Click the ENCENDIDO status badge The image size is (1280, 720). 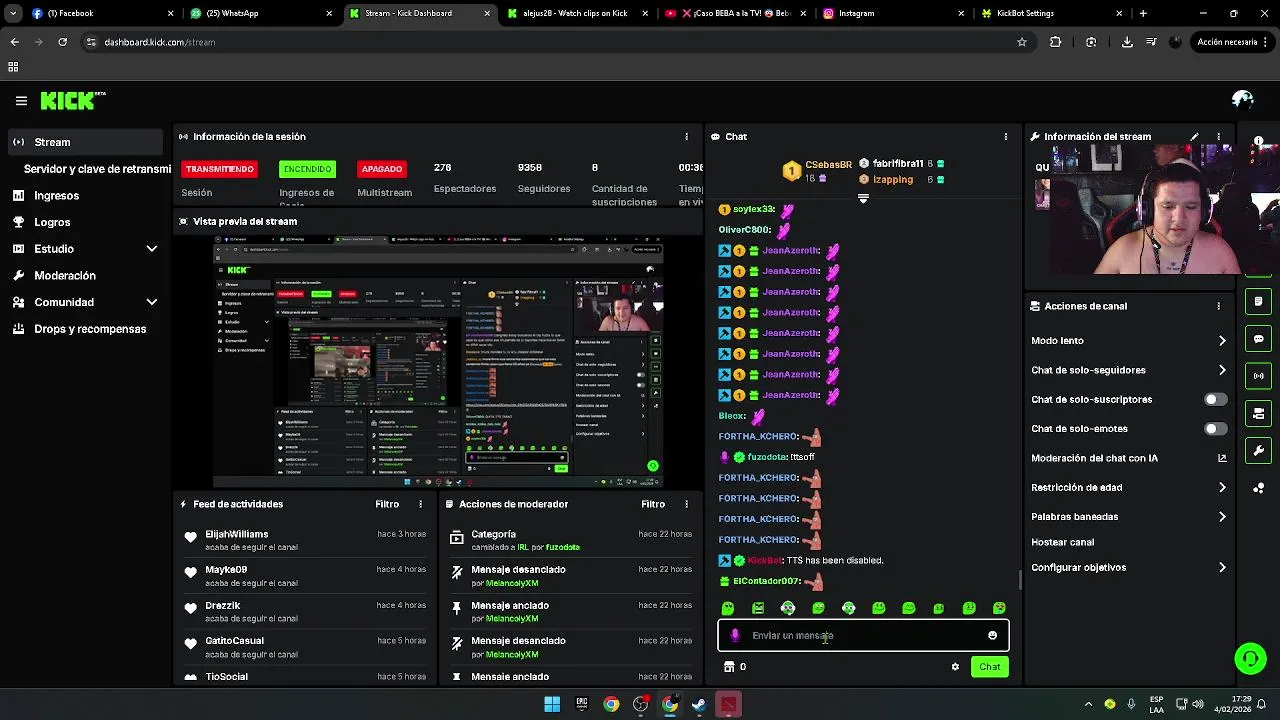pyautogui.click(x=307, y=169)
